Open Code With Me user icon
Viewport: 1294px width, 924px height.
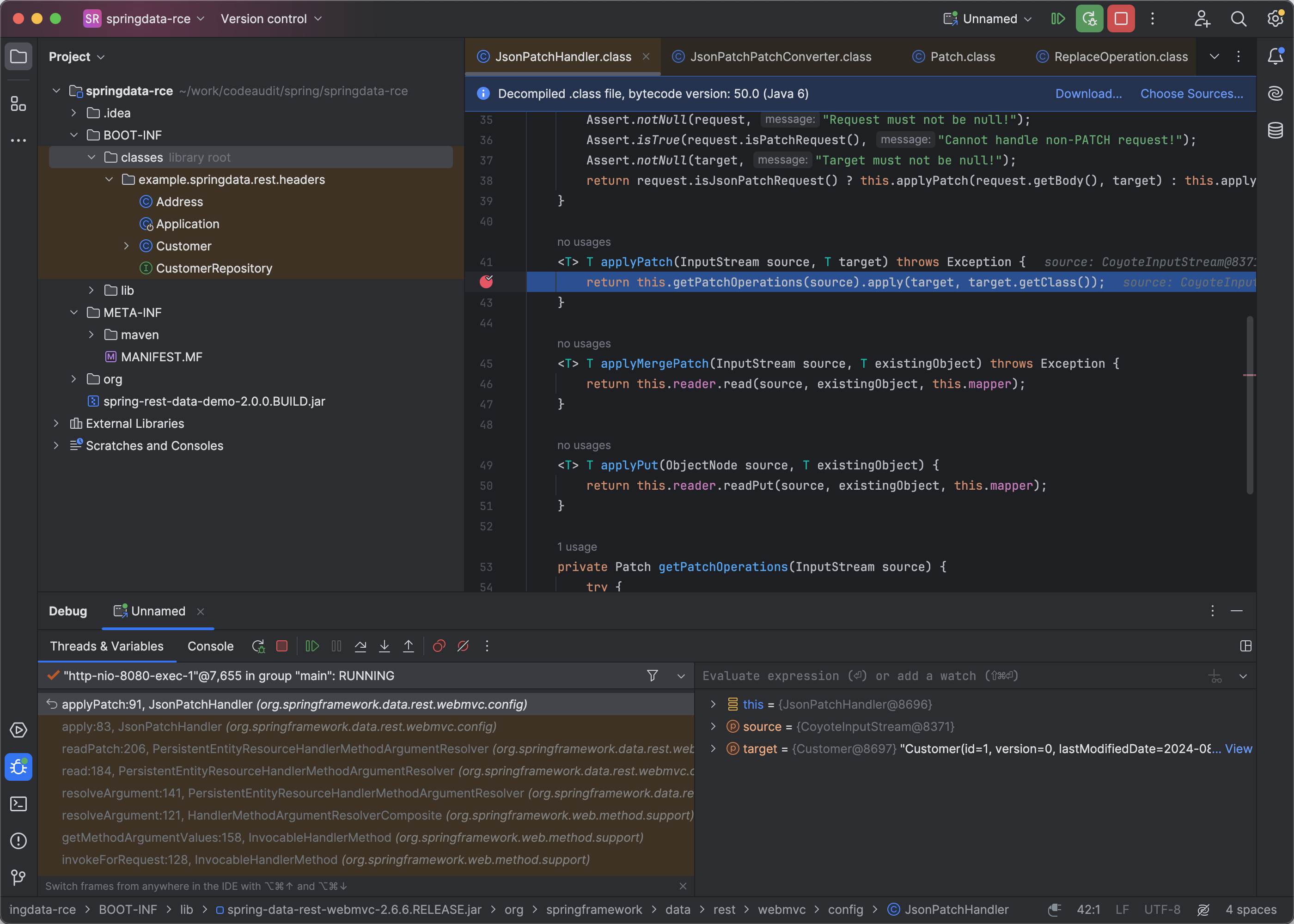click(x=1202, y=19)
